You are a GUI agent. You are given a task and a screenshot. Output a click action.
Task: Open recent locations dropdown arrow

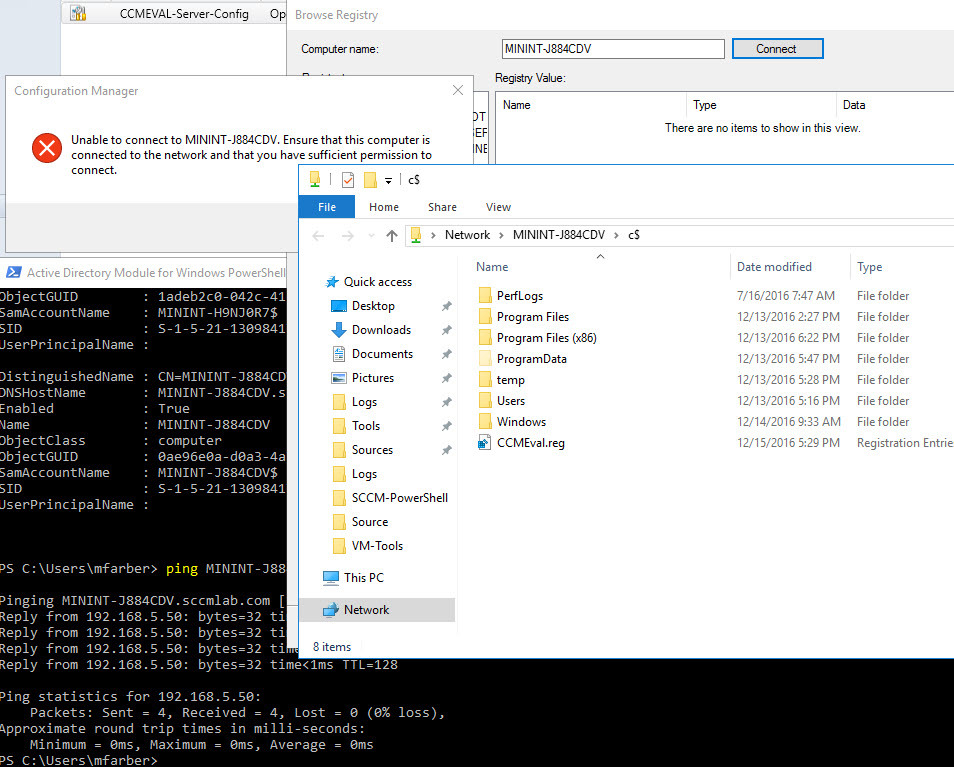(x=371, y=235)
